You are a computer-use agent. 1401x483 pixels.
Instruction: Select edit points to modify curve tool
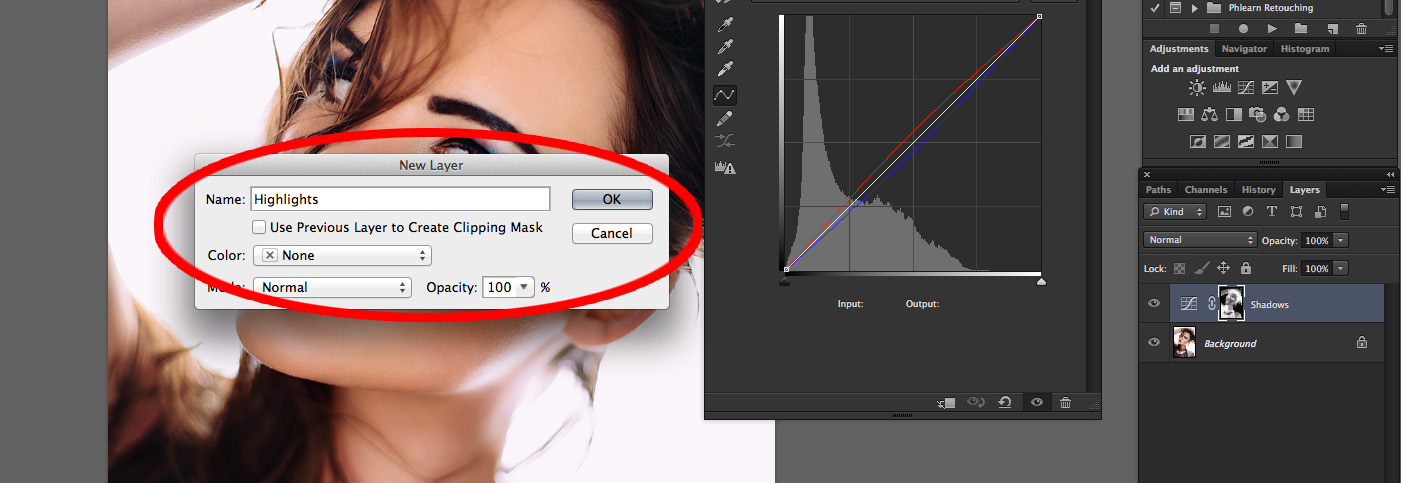[725, 95]
